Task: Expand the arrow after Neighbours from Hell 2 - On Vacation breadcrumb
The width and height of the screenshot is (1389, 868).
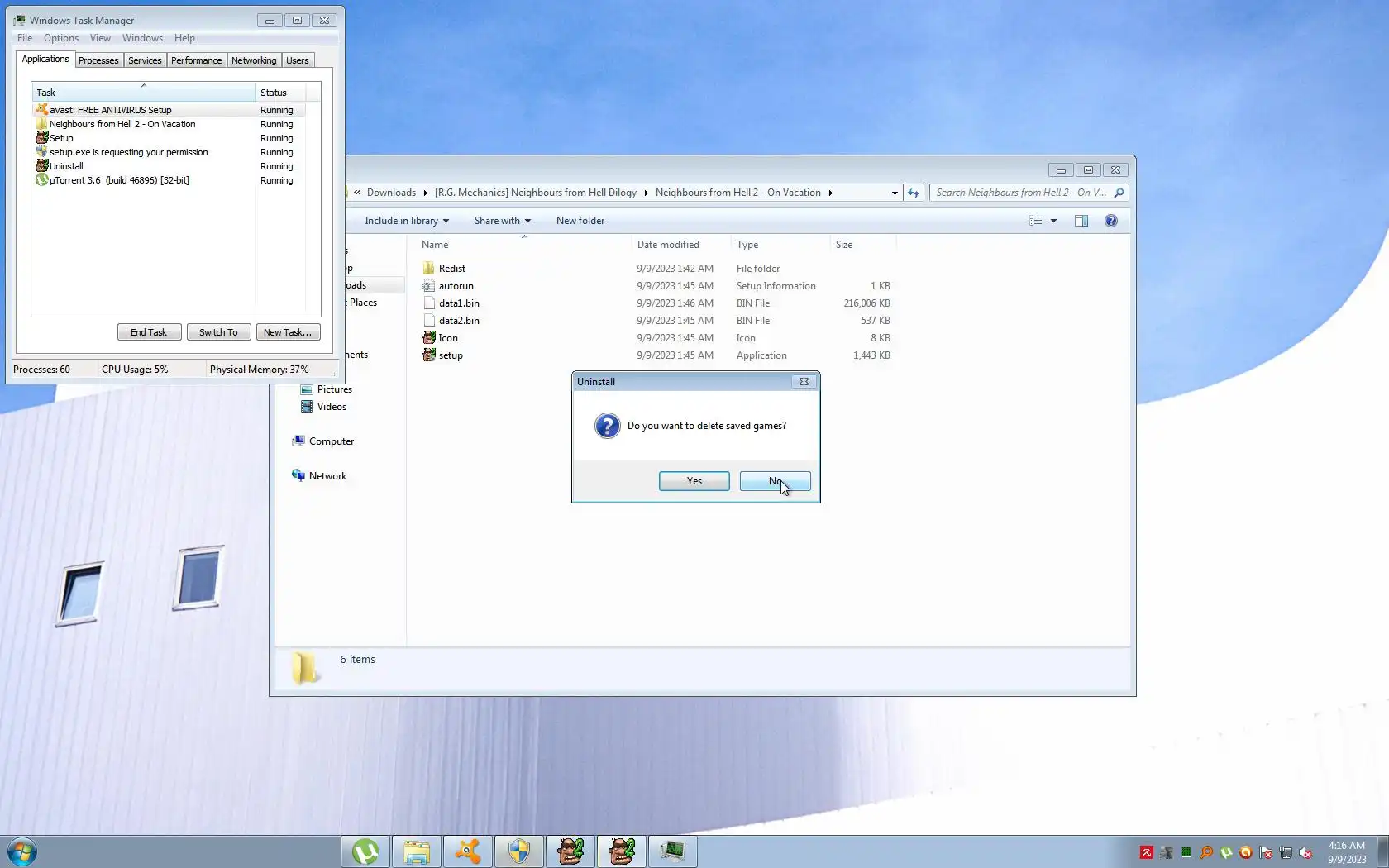Action: (830, 193)
